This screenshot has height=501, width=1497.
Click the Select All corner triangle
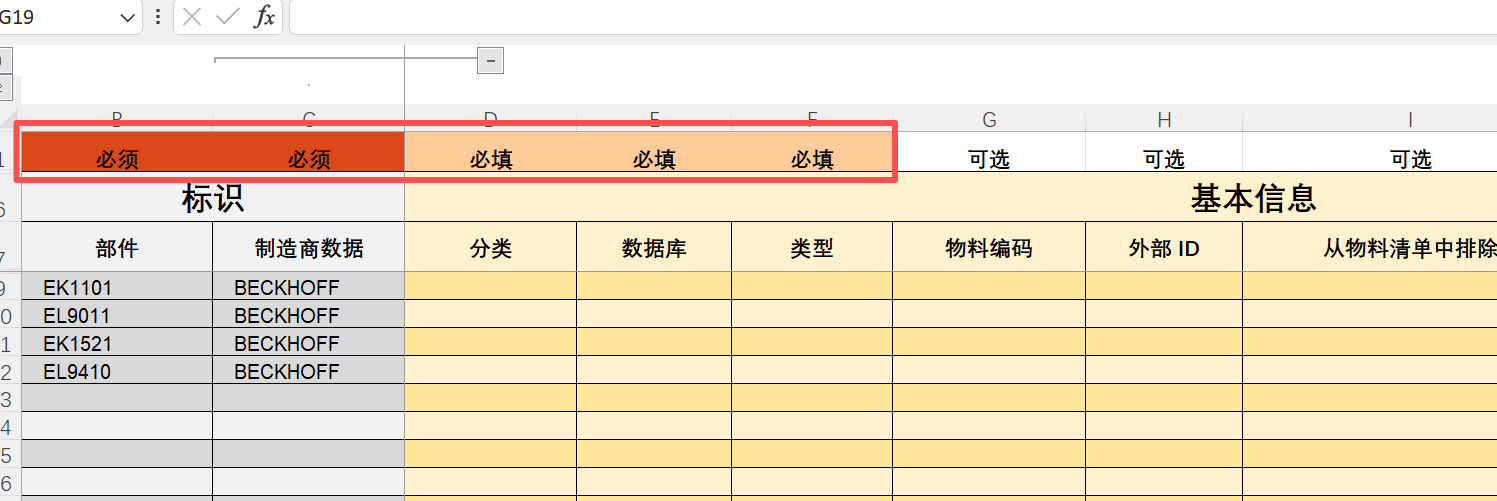tap(8, 118)
